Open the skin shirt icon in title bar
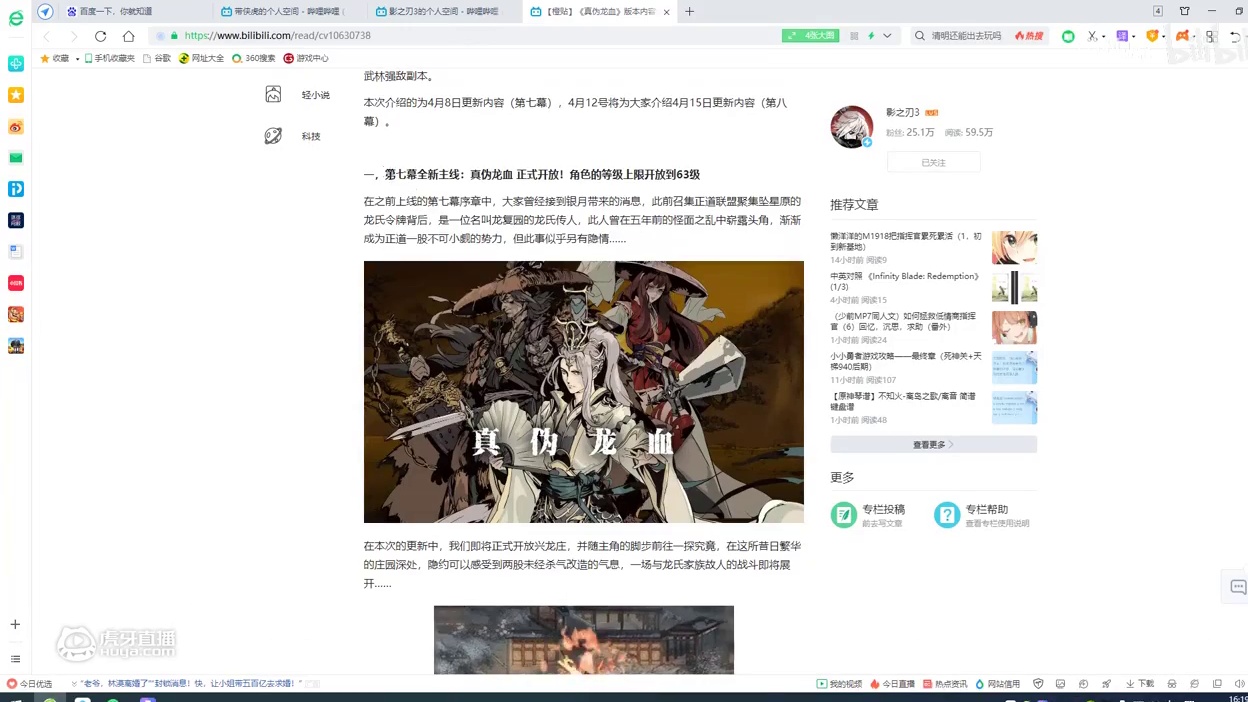This screenshot has height=702, width=1248. tap(1185, 12)
